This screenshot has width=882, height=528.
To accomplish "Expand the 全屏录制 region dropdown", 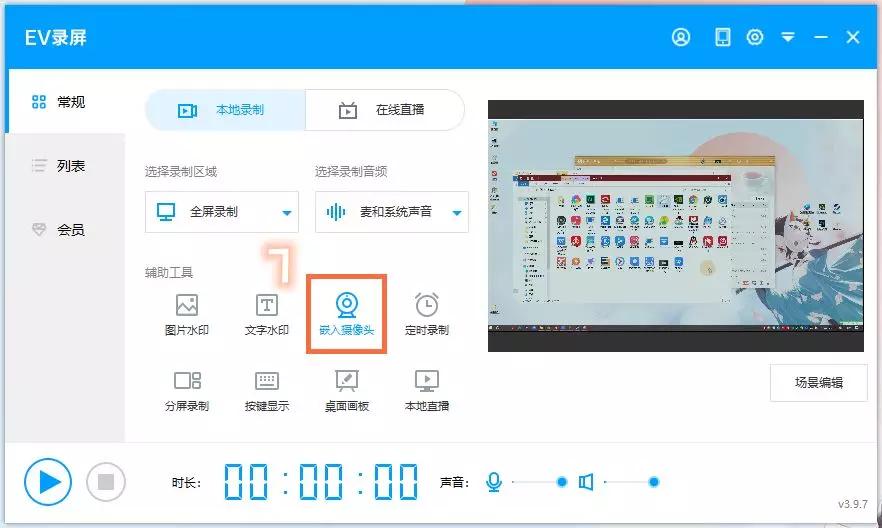I will [222, 212].
